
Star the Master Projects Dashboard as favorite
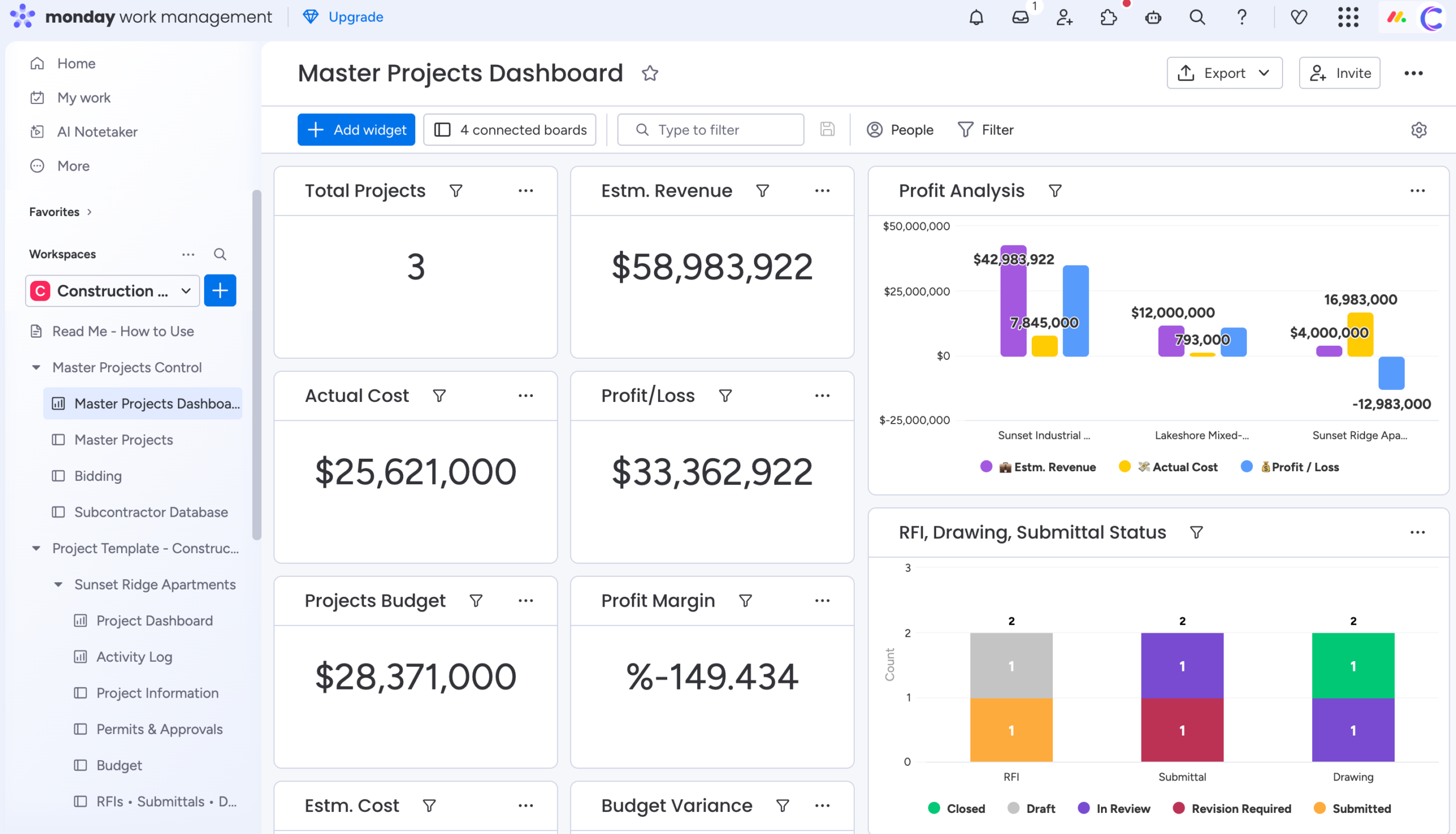(650, 73)
